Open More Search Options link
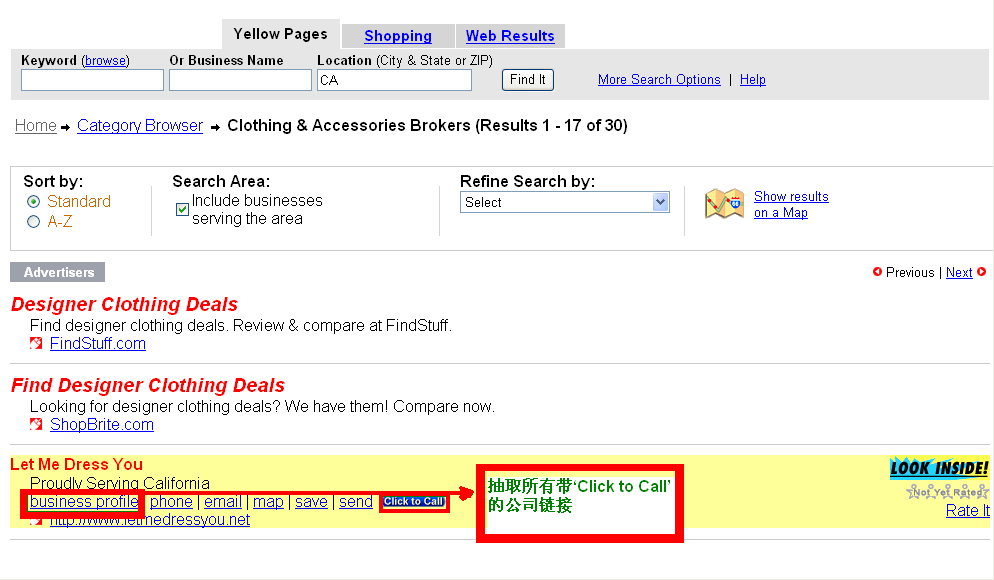 [x=659, y=80]
